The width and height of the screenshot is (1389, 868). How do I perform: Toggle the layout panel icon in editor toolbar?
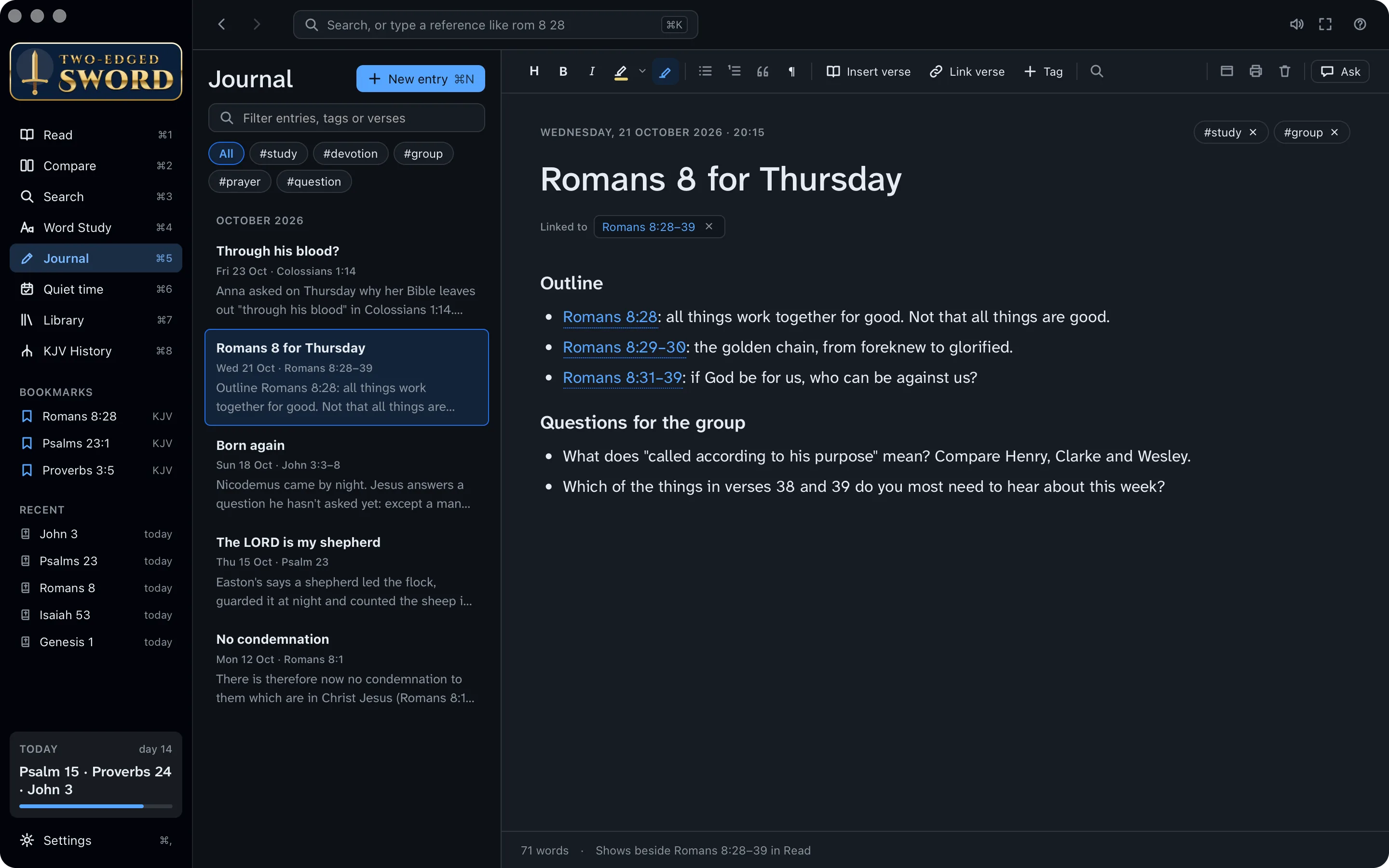1226,71
